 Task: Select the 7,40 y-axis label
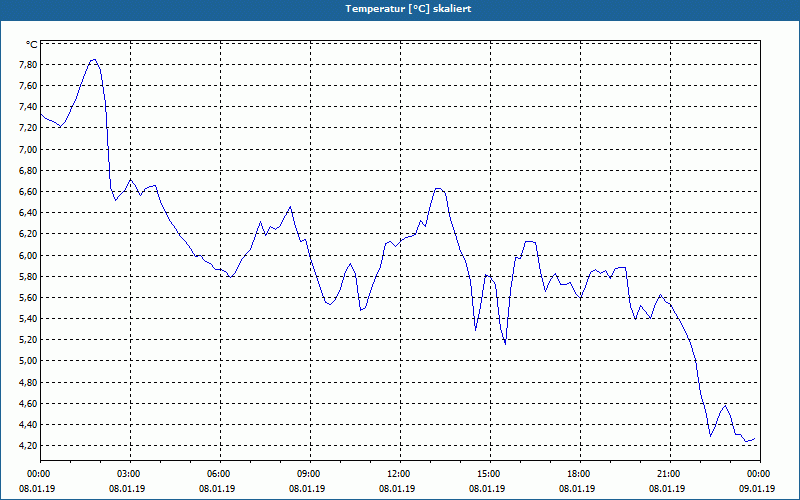(28, 107)
